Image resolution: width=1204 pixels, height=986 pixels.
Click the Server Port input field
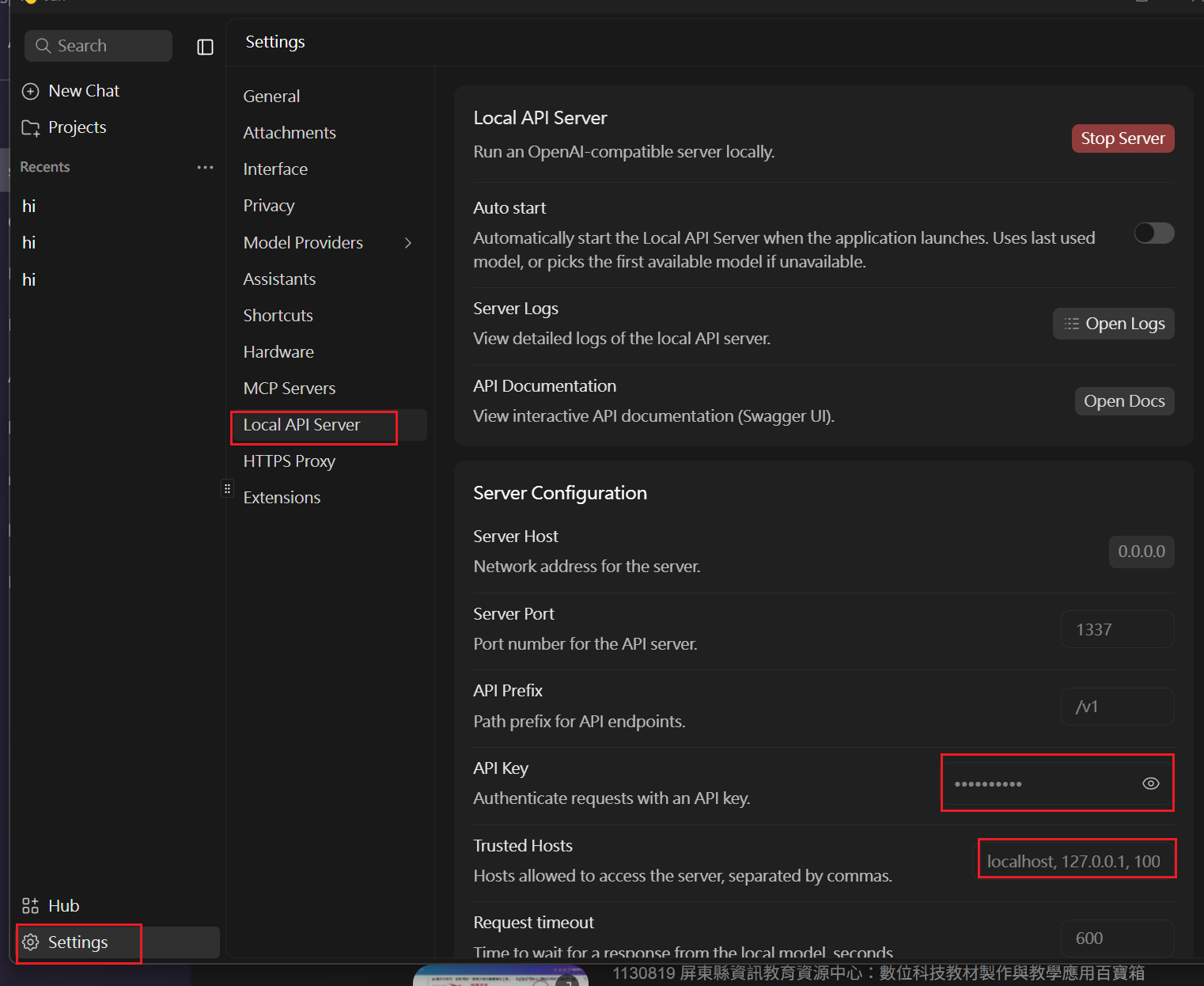(x=1116, y=630)
